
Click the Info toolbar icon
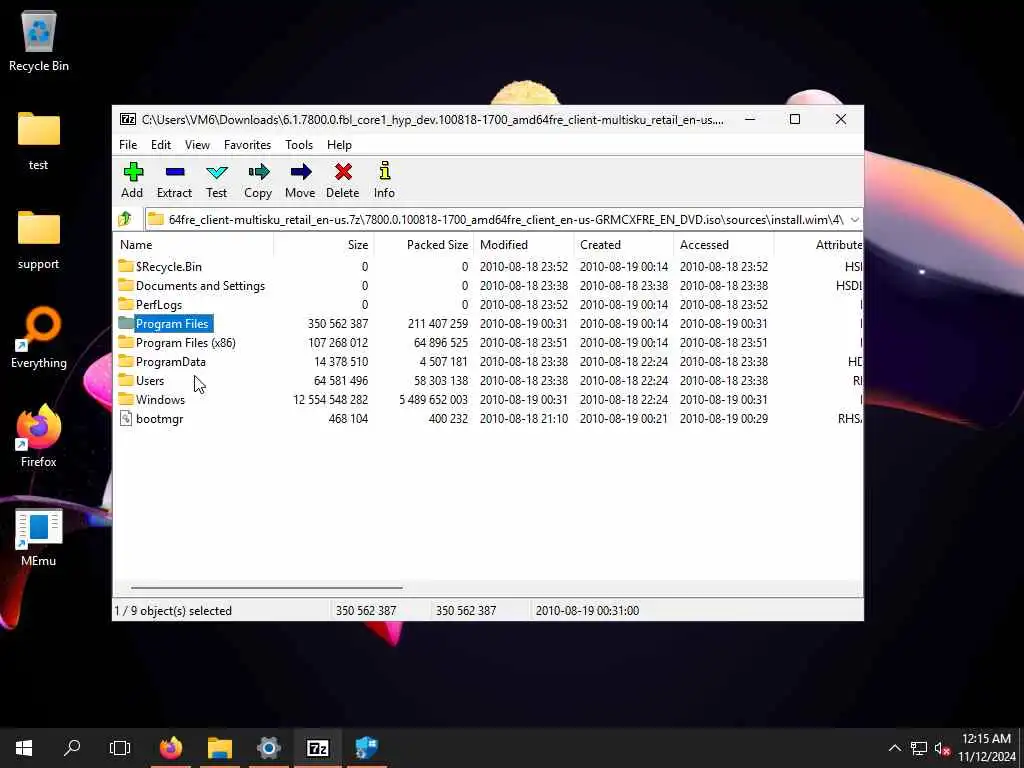coord(385,171)
